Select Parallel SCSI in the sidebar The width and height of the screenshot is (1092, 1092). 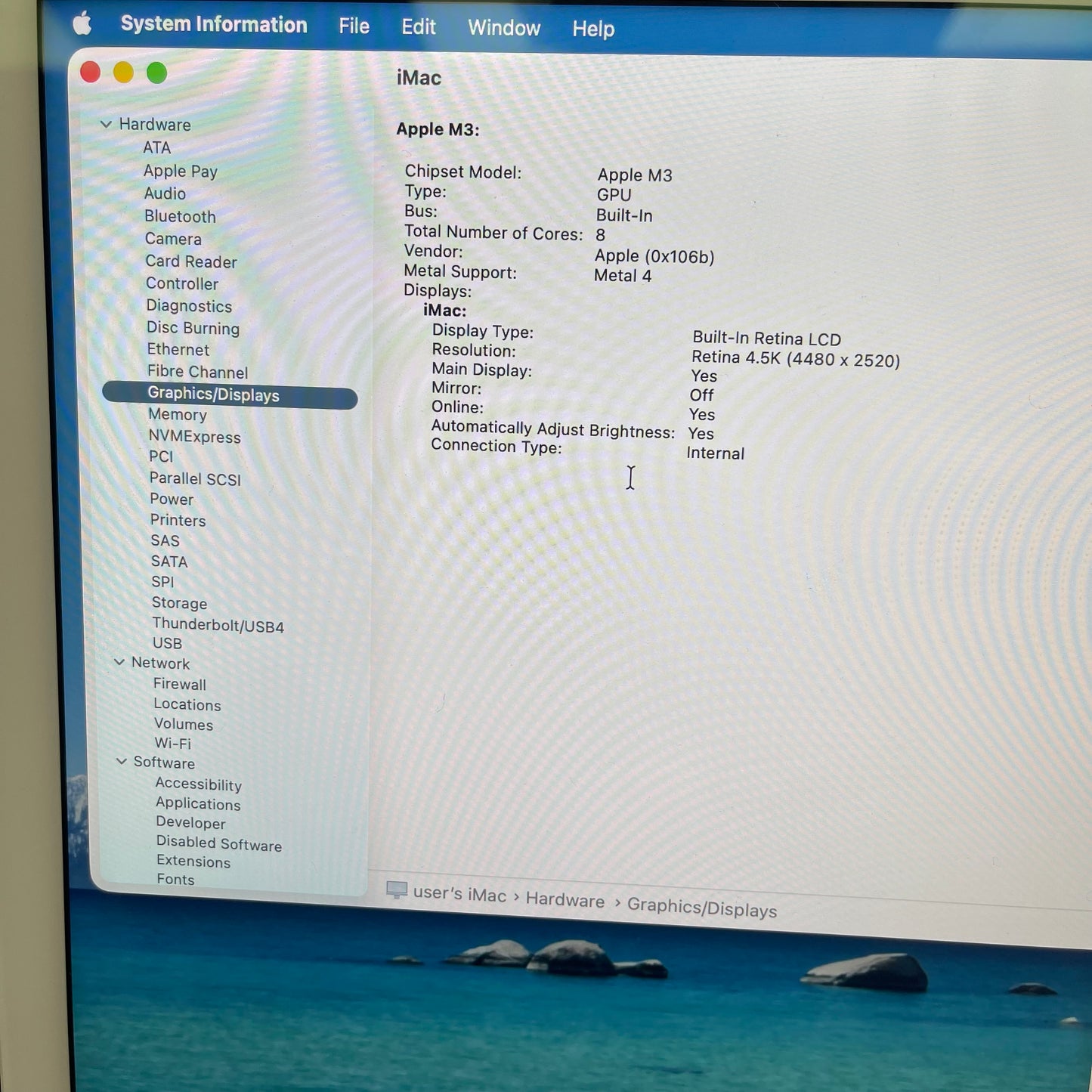[x=195, y=478]
